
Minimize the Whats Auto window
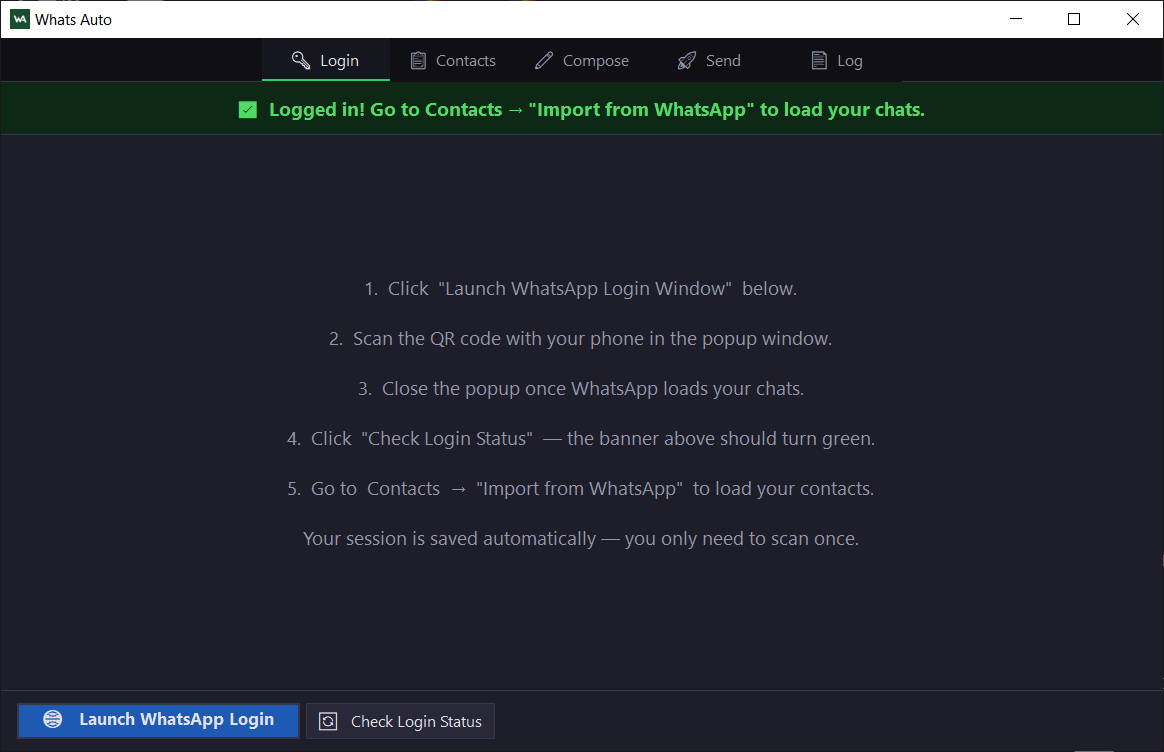(x=1016, y=19)
